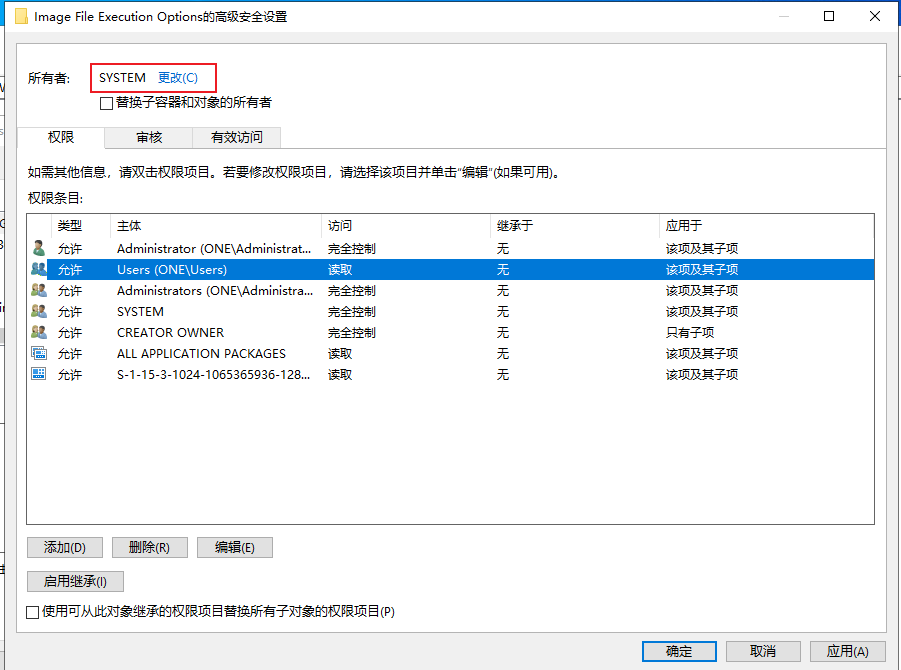The image size is (901, 670).
Task: Click the 更改(C) owner link
Action: click(x=178, y=78)
